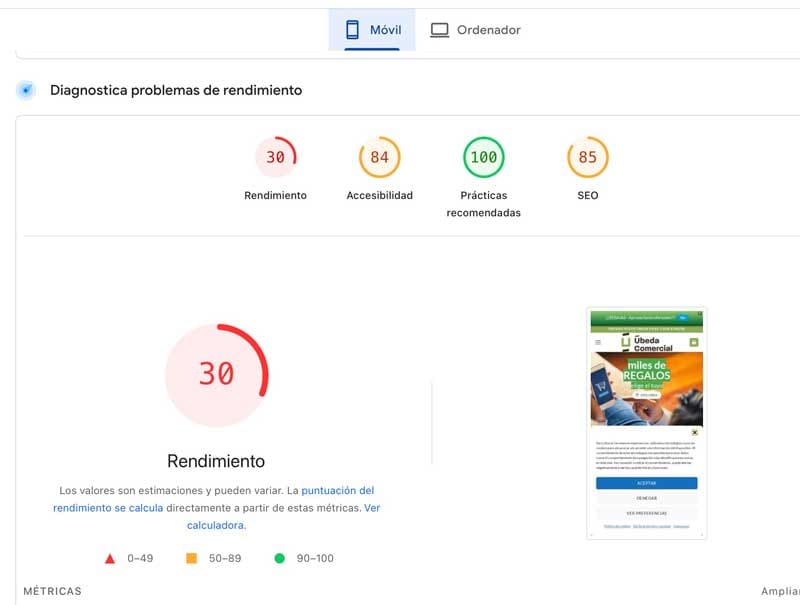Click the red triangle 0–49 legend marker

tap(110, 559)
